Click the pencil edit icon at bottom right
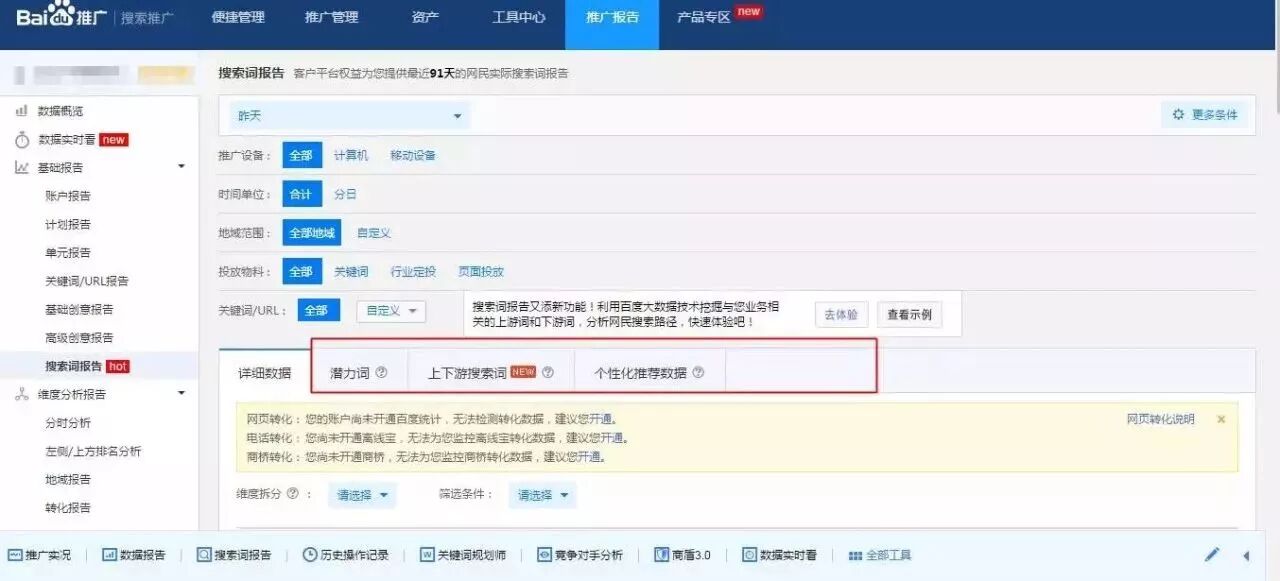Screen dimensions: 1280x581 pyautogui.click(x=1212, y=554)
